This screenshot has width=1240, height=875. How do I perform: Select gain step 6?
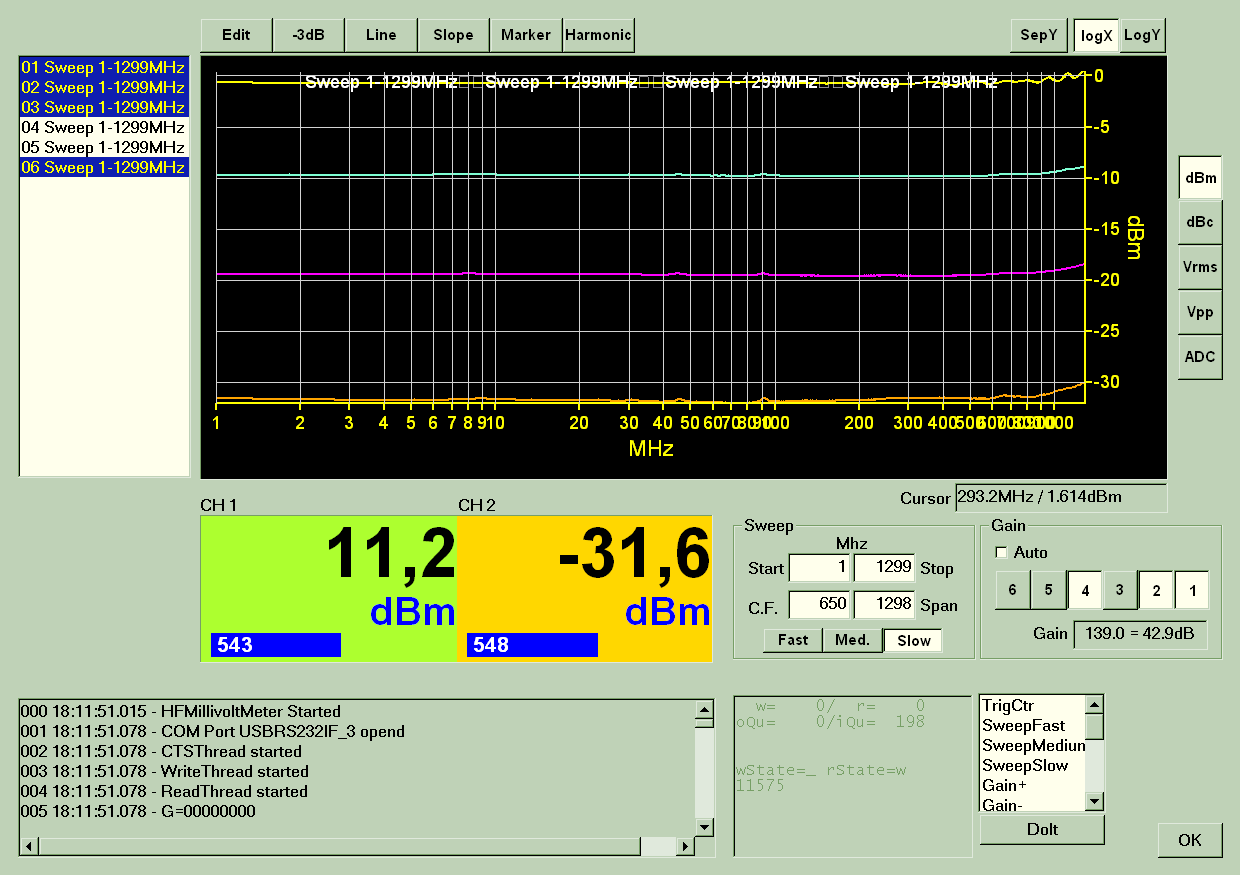coord(1012,590)
